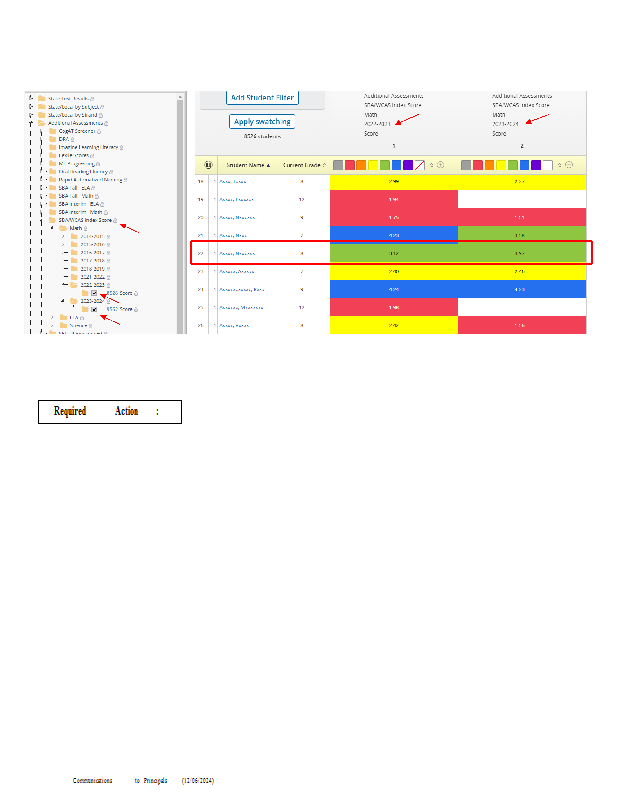Image resolution: width=618 pixels, height=800 pixels.
Task: Collapse the Additional Assessments tree node
Action: point(31,123)
